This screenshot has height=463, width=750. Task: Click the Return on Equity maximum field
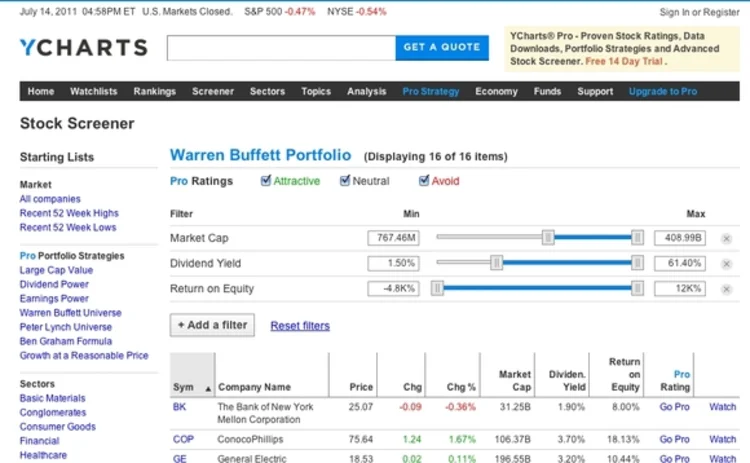[680, 288]
